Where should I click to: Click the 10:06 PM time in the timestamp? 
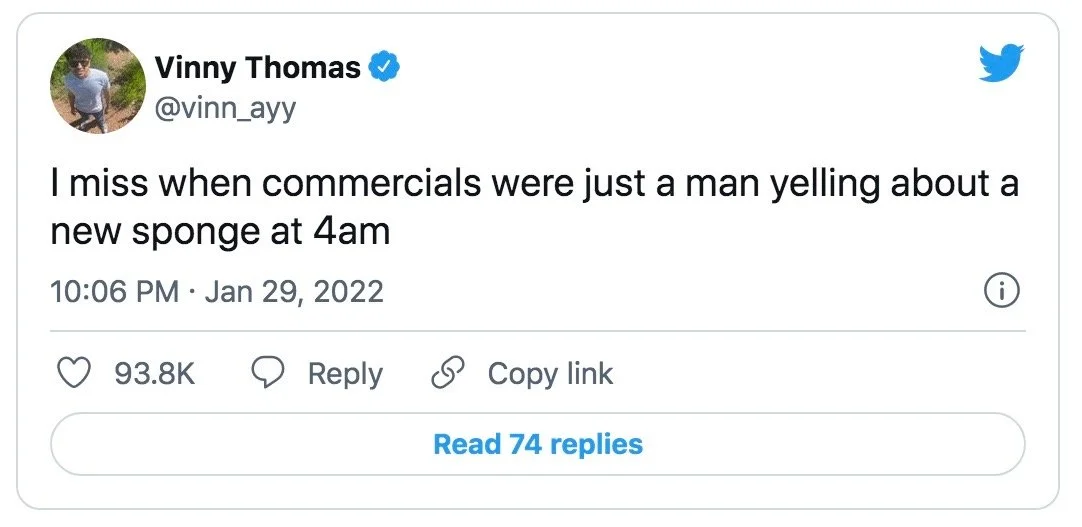click(x=115, y=292)
